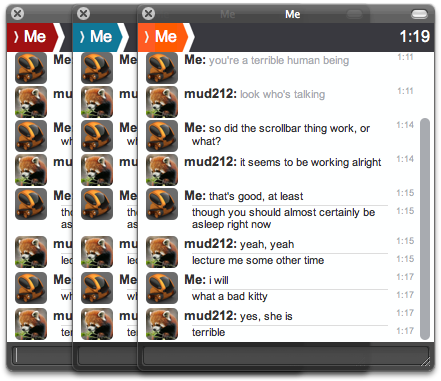441x381 pixels.
Task: Click red panda avatar beside "yeah, yeah"
Action: pos(162,252)
